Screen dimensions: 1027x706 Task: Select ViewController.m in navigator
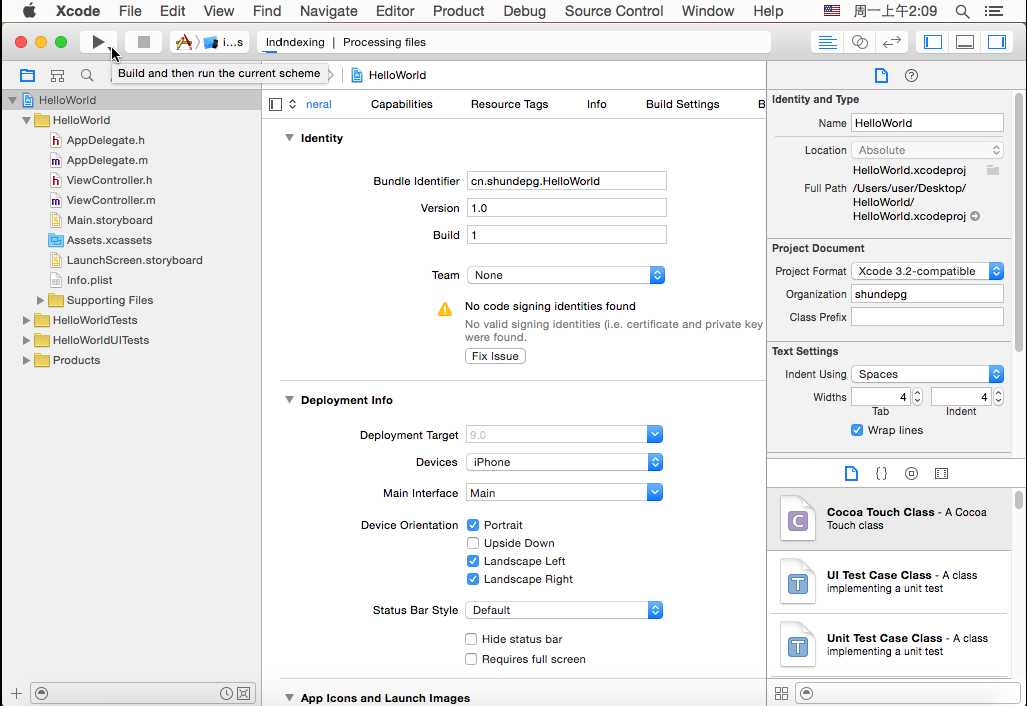point(111,200)
